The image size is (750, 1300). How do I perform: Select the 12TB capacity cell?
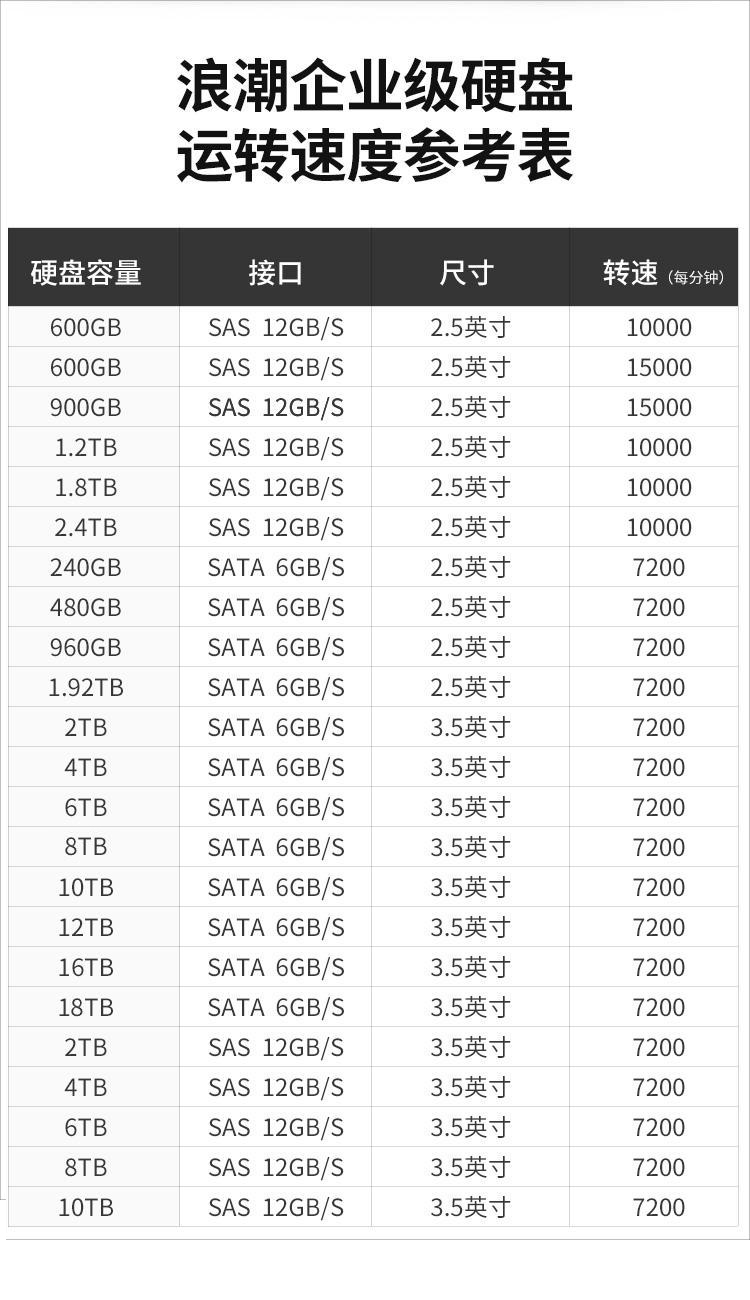coord(86,927)
